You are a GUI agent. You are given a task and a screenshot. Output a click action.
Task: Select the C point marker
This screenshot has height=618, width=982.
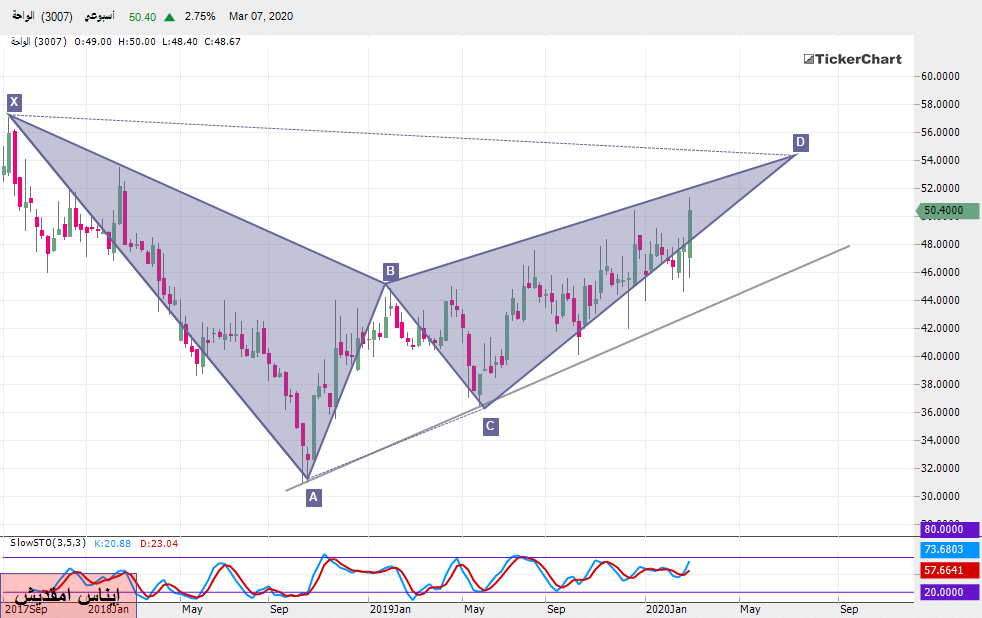pos(490,426)
